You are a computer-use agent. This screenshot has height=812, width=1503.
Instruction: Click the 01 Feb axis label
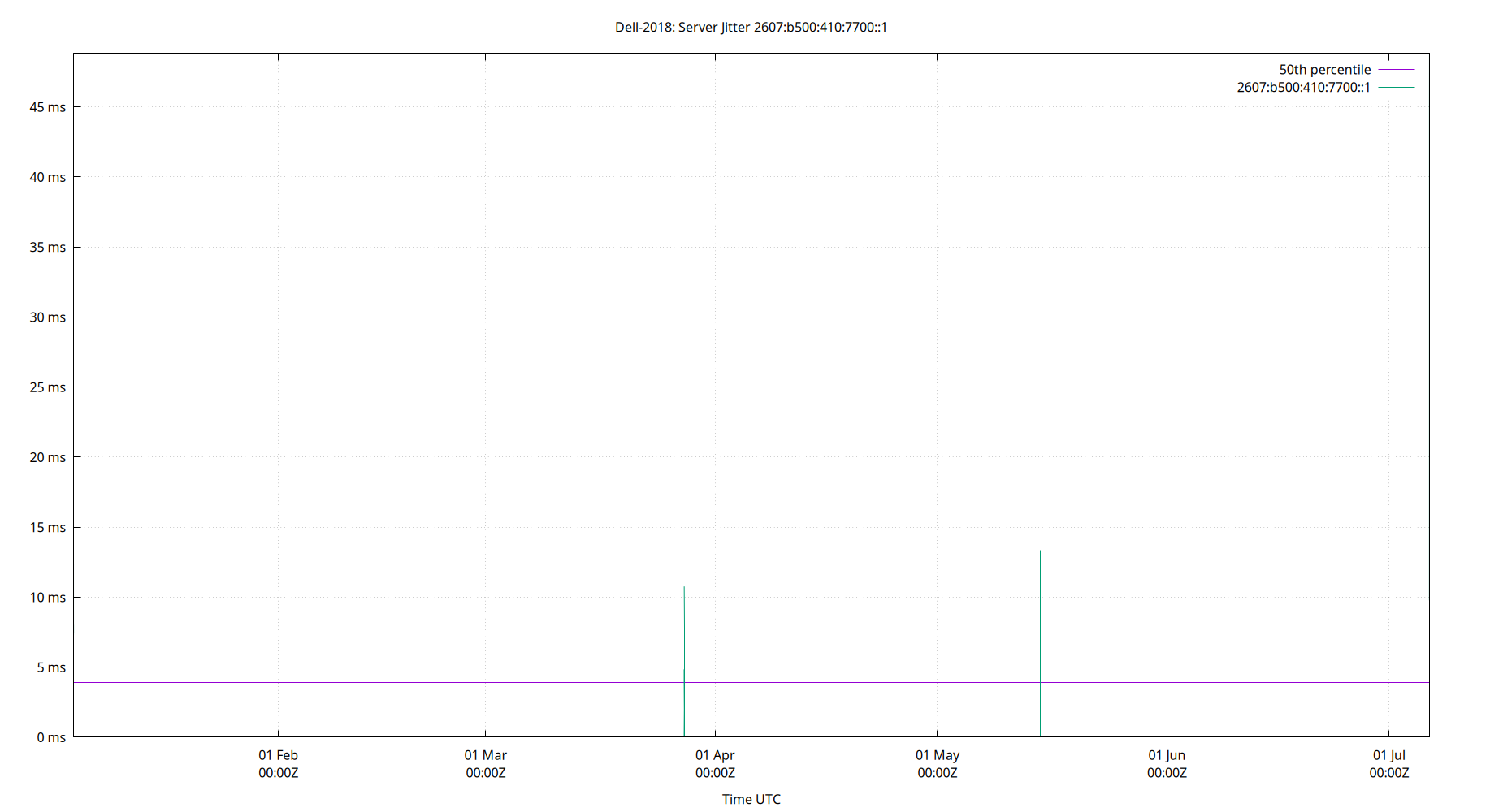point(278,755)
